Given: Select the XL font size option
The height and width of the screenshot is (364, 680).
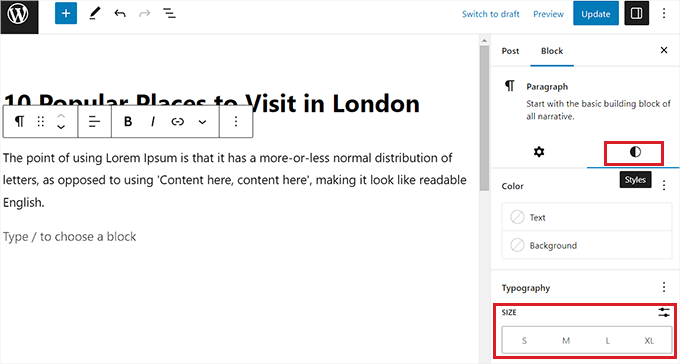Looking at the screenshot, I should pyautogui.click(x=649, y=341).
